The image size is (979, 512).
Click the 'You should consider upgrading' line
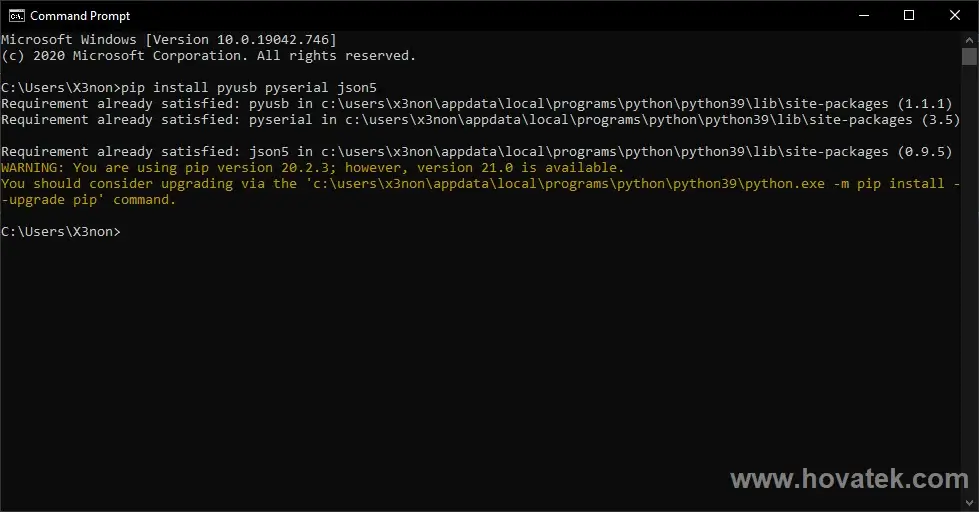[480, 184]
